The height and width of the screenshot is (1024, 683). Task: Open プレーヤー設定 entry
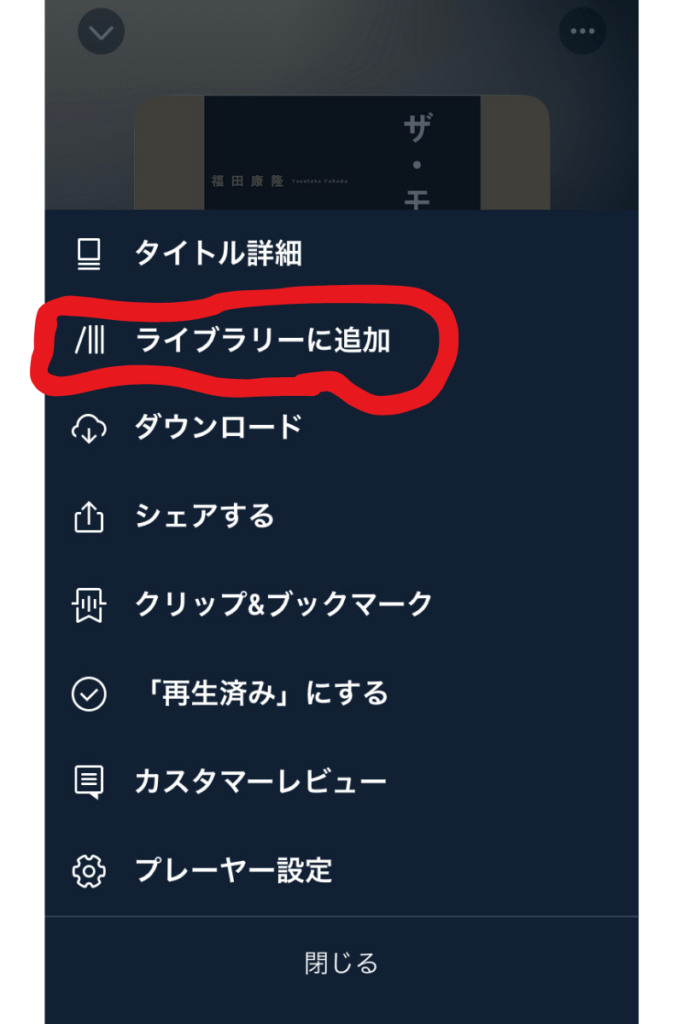[x=342, y=871]
